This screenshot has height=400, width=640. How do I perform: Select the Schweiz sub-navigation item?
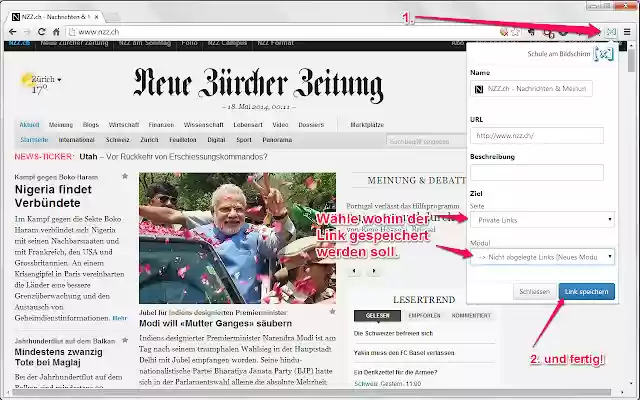(118, 140)
